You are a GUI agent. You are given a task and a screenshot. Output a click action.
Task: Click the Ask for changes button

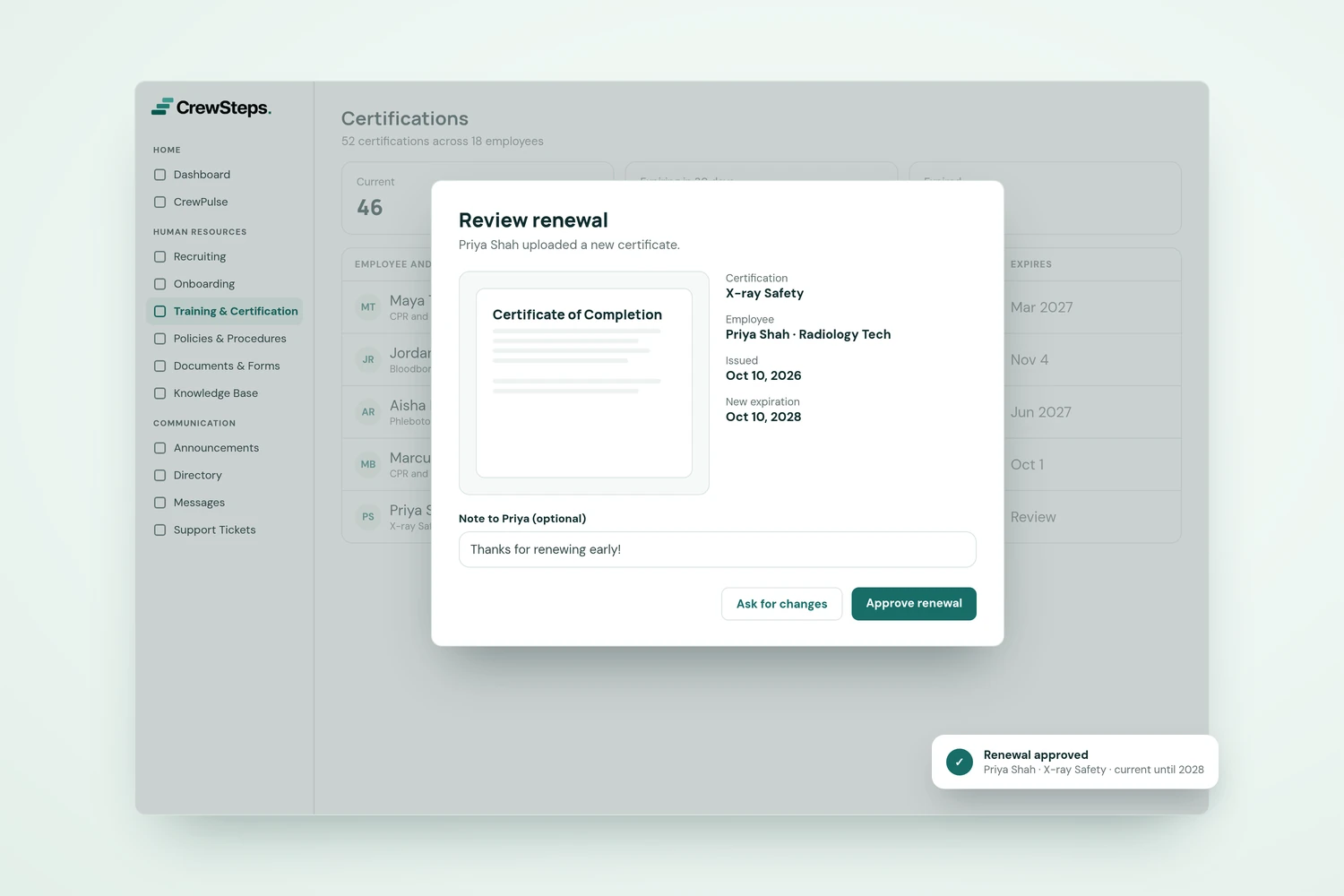click(x=781, y=604)
